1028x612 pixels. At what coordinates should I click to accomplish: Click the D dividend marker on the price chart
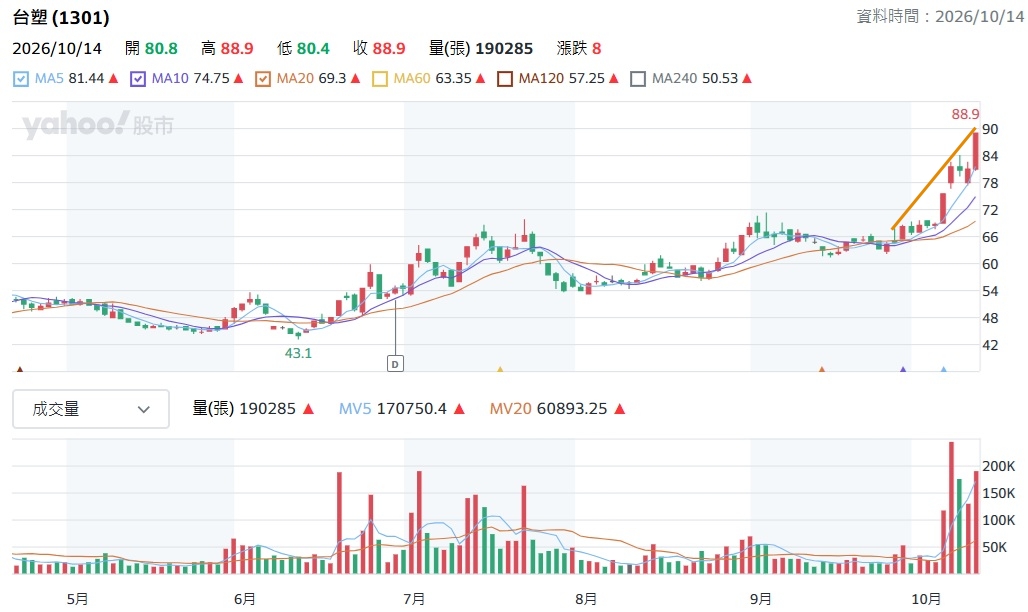(x=395, y=363)
